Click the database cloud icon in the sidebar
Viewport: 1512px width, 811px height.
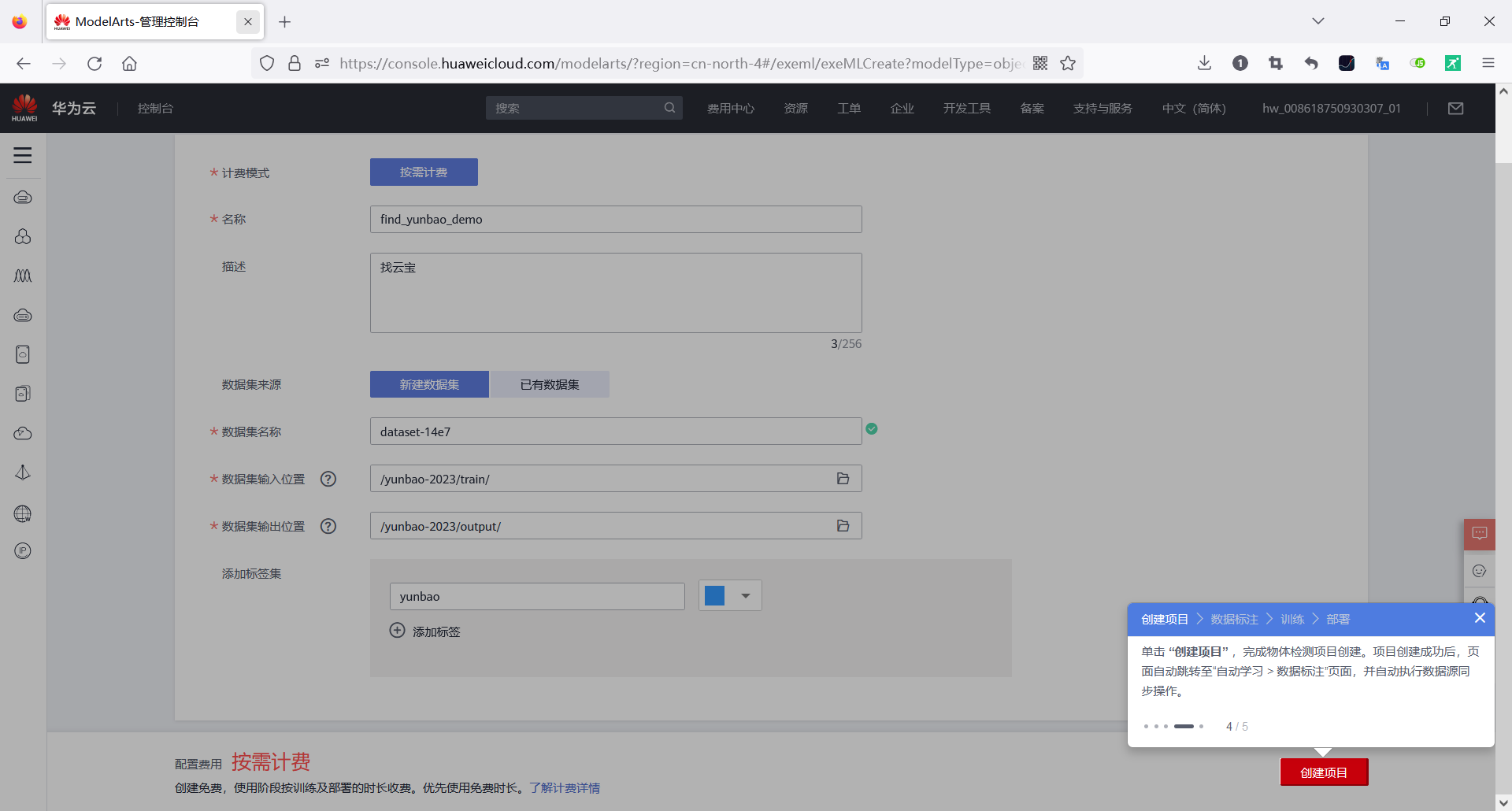23,315
